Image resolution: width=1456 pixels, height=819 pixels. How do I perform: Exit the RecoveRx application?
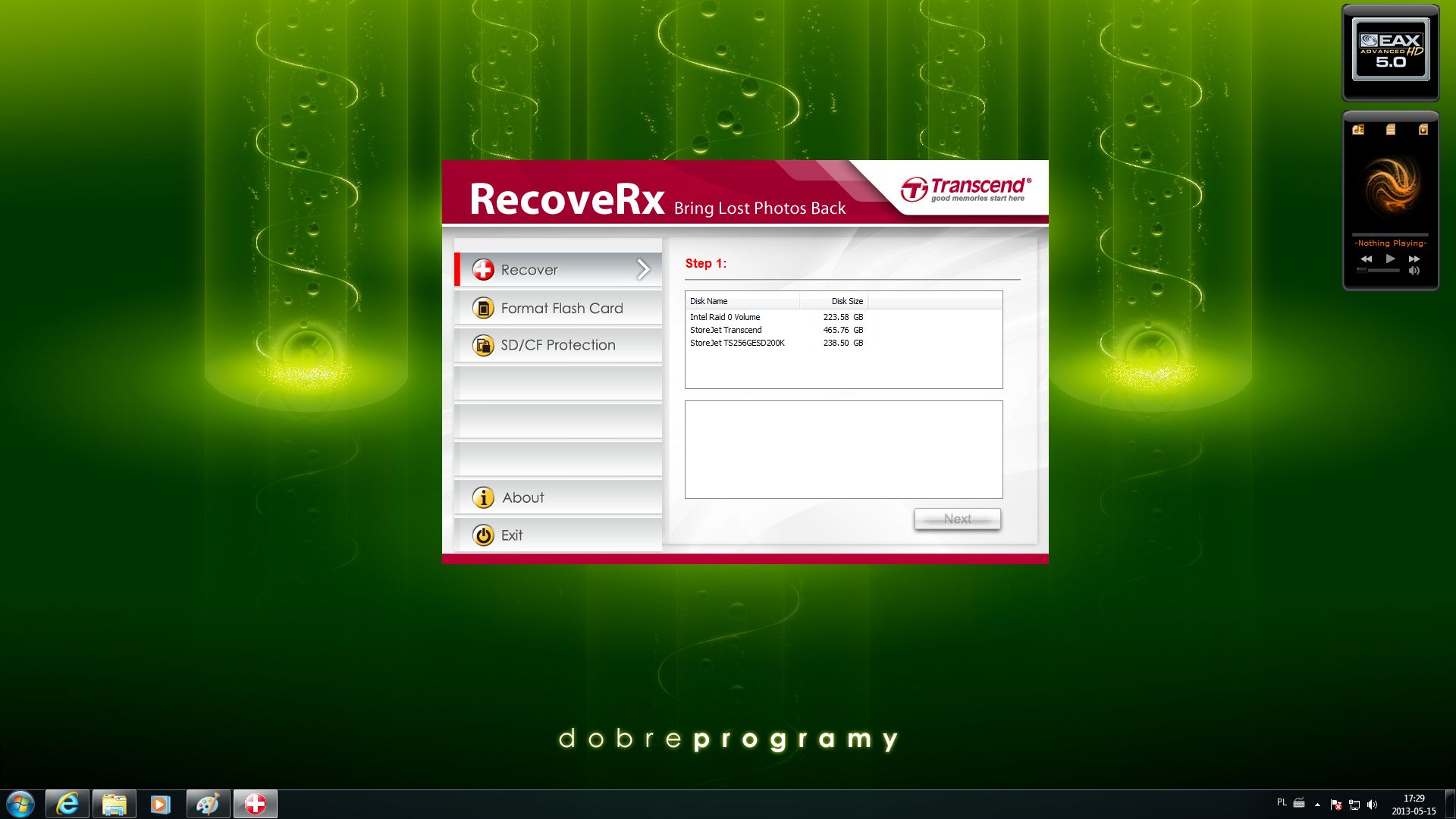click(558, 535)
